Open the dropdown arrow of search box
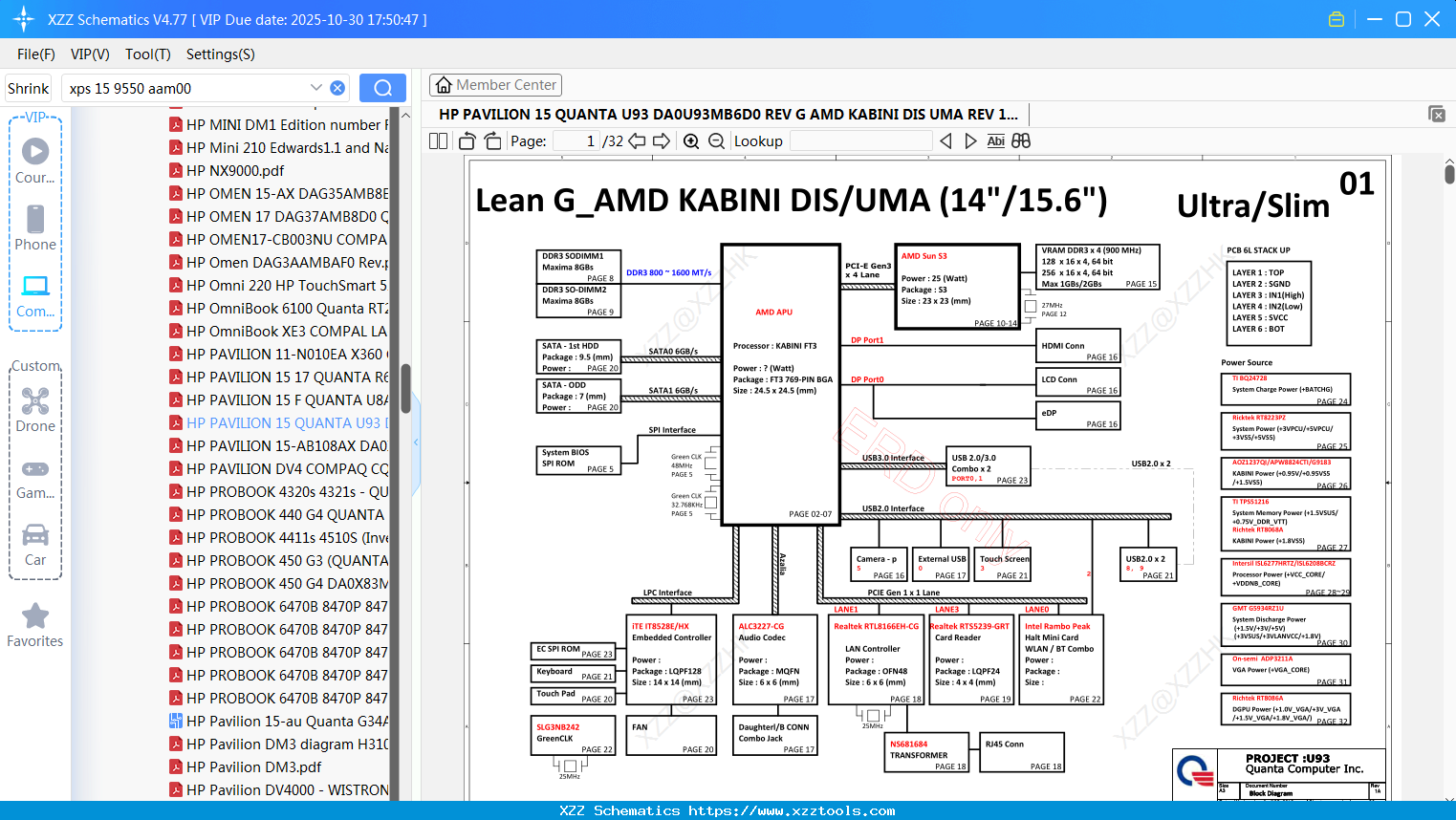Image resolution: width=1456 pixels, height=820 pixels. [x=316, y=88]
